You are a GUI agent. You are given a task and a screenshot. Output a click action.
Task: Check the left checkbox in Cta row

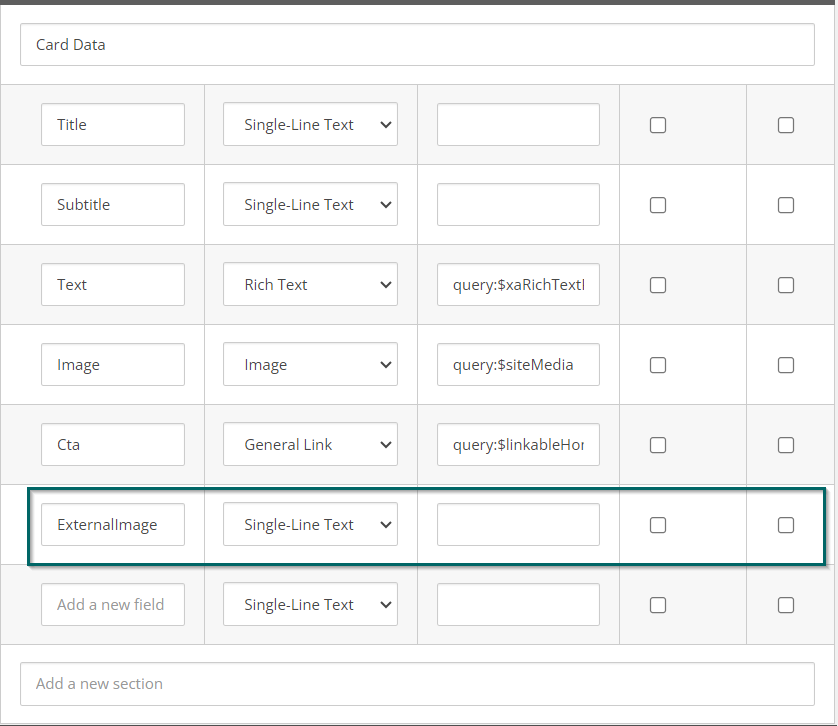pyautogui.click(x=658, y=445)
